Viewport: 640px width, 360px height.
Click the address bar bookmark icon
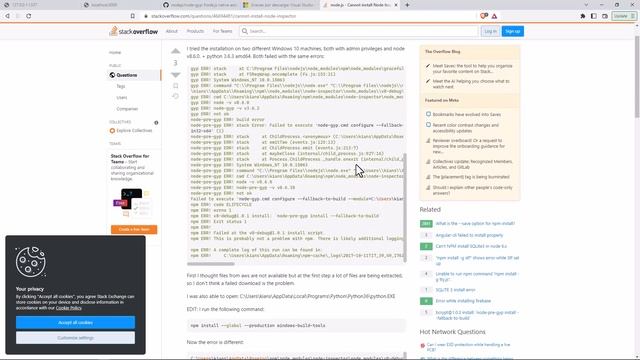click(133, 16)
